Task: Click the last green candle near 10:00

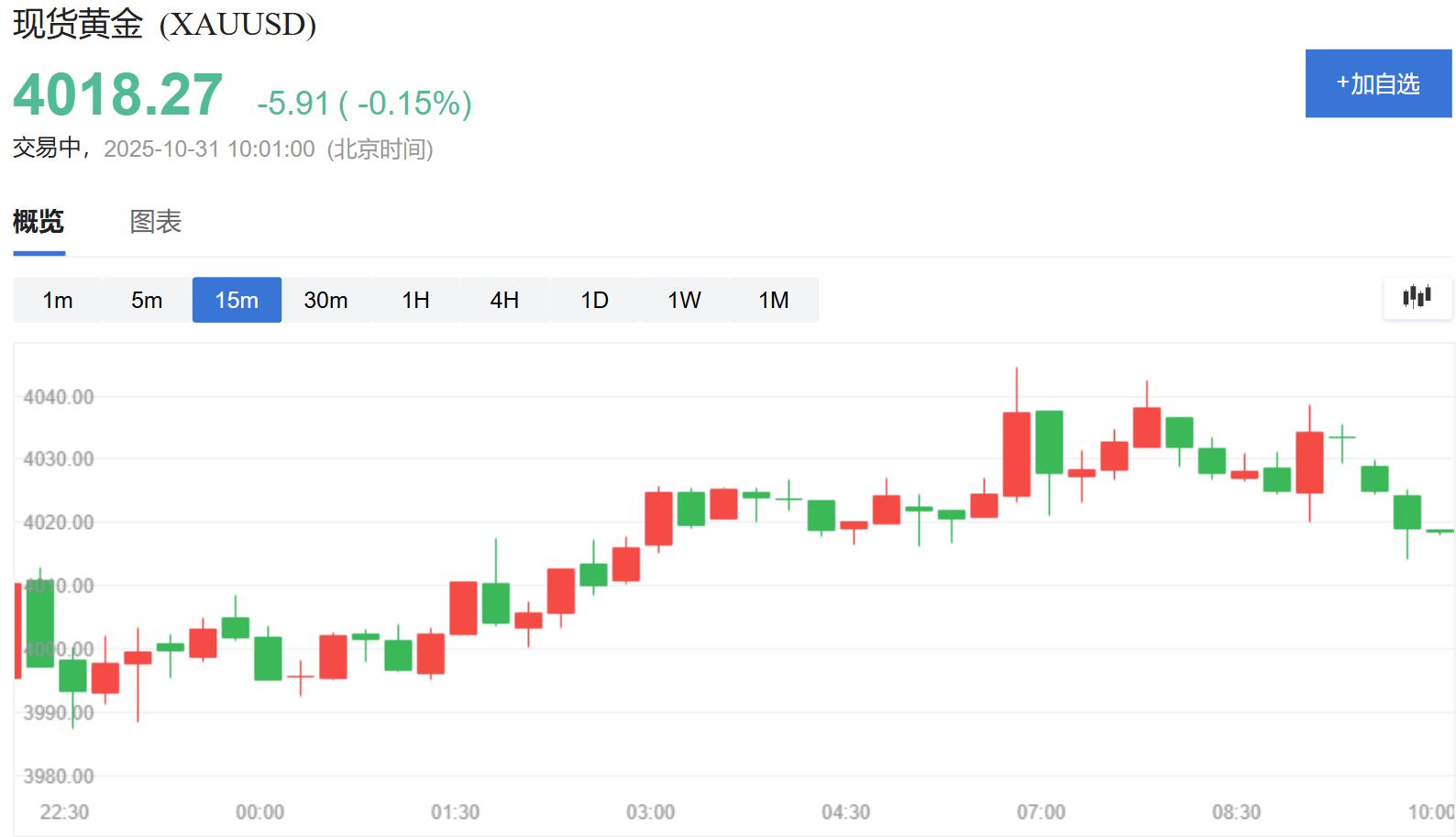Action: coord(1406,512)
